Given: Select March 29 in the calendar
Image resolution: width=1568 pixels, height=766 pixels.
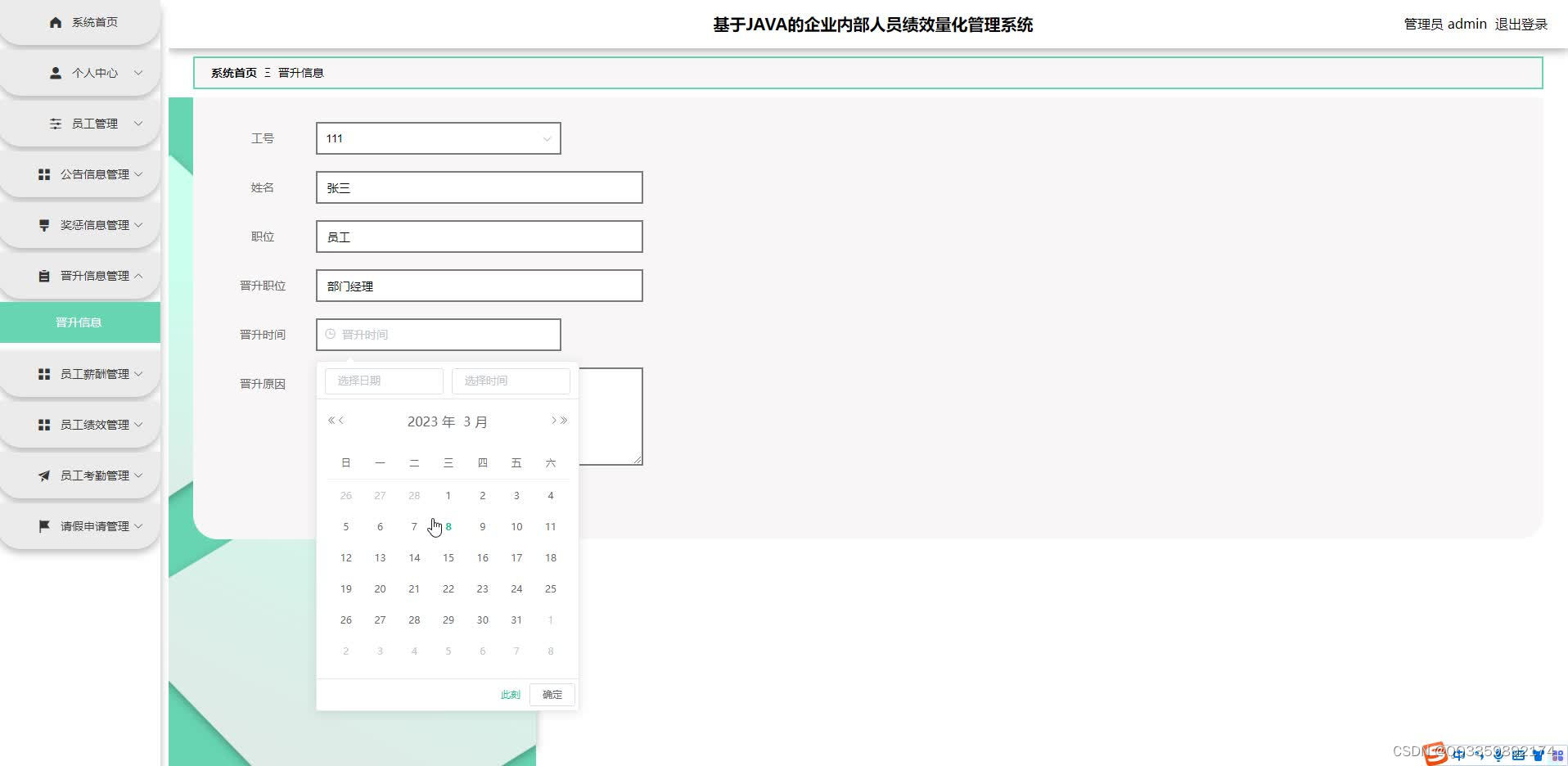Looking at the screenshot, I should [x=448, y=620].
